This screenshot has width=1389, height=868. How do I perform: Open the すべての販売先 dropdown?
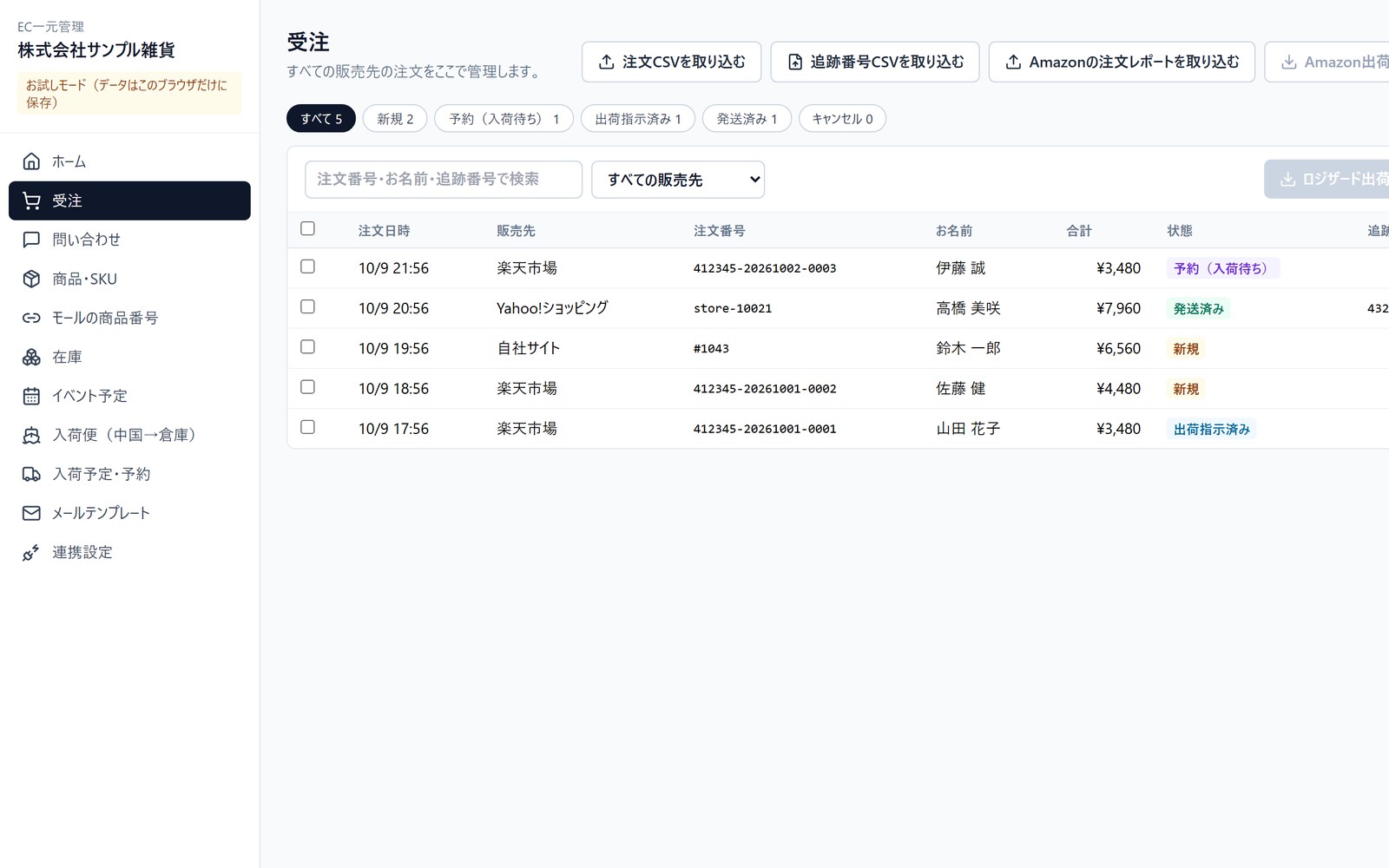678,180
